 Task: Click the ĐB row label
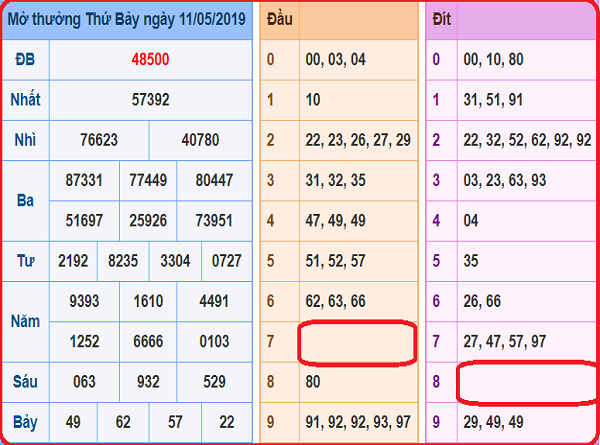(25, 59)
